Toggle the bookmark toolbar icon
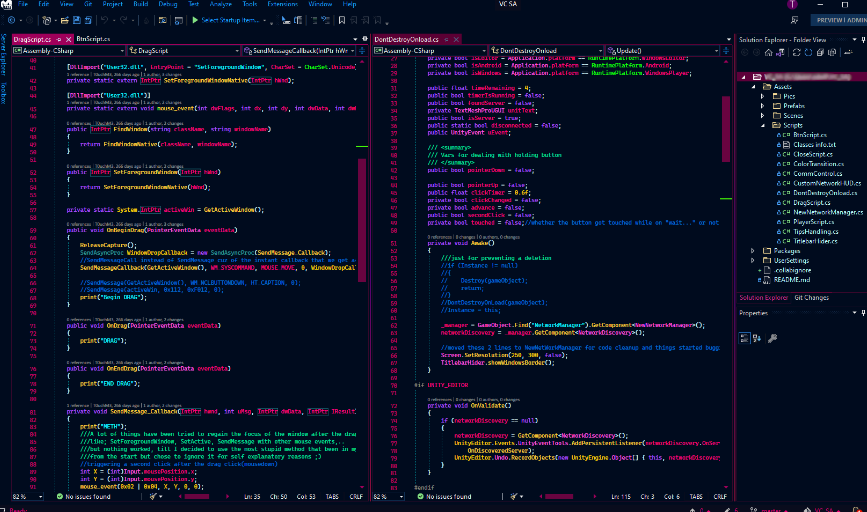Screen dimensions: 867x512 point(342,20)
